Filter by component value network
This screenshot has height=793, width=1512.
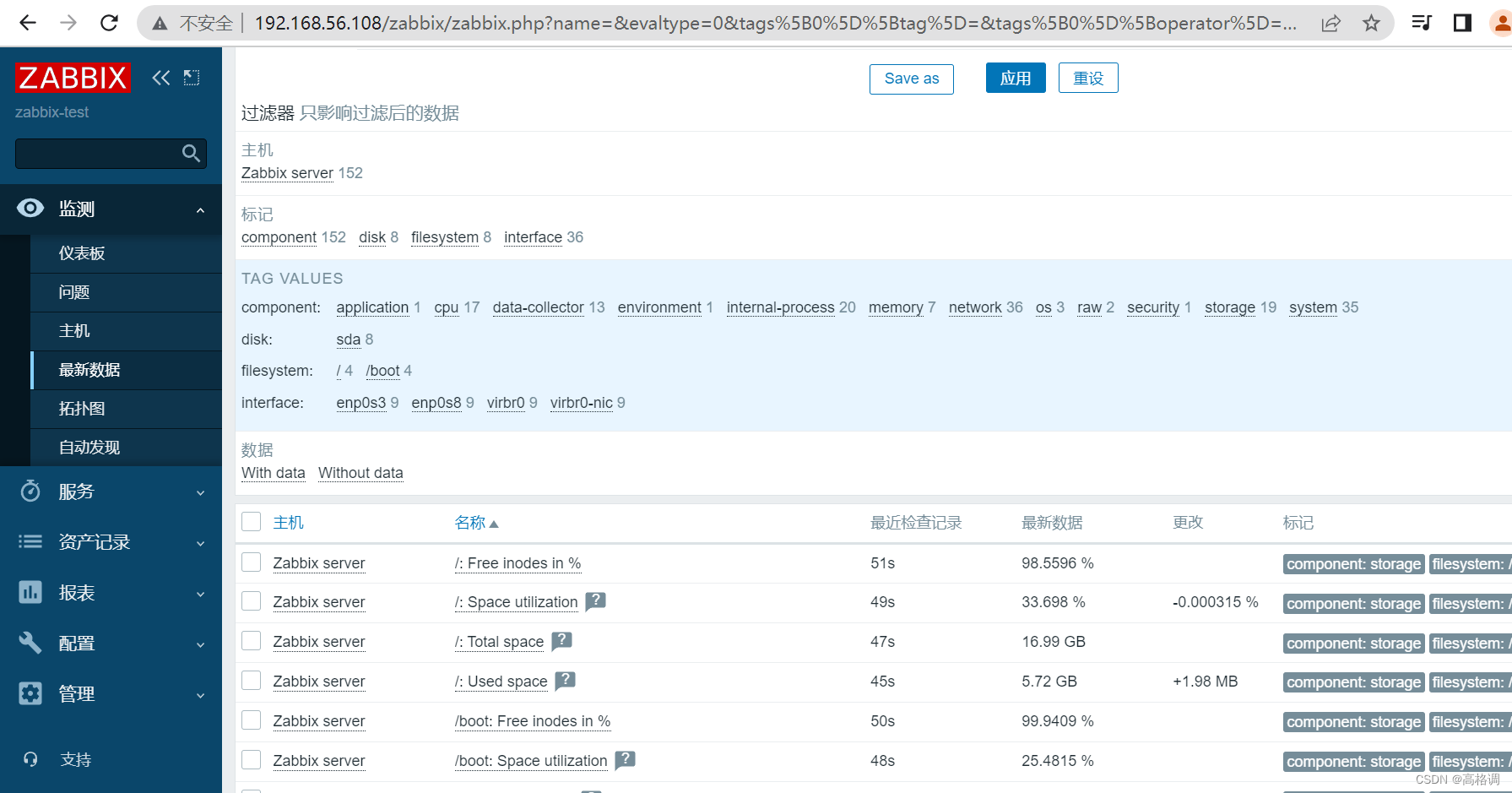tap(975, 307)
